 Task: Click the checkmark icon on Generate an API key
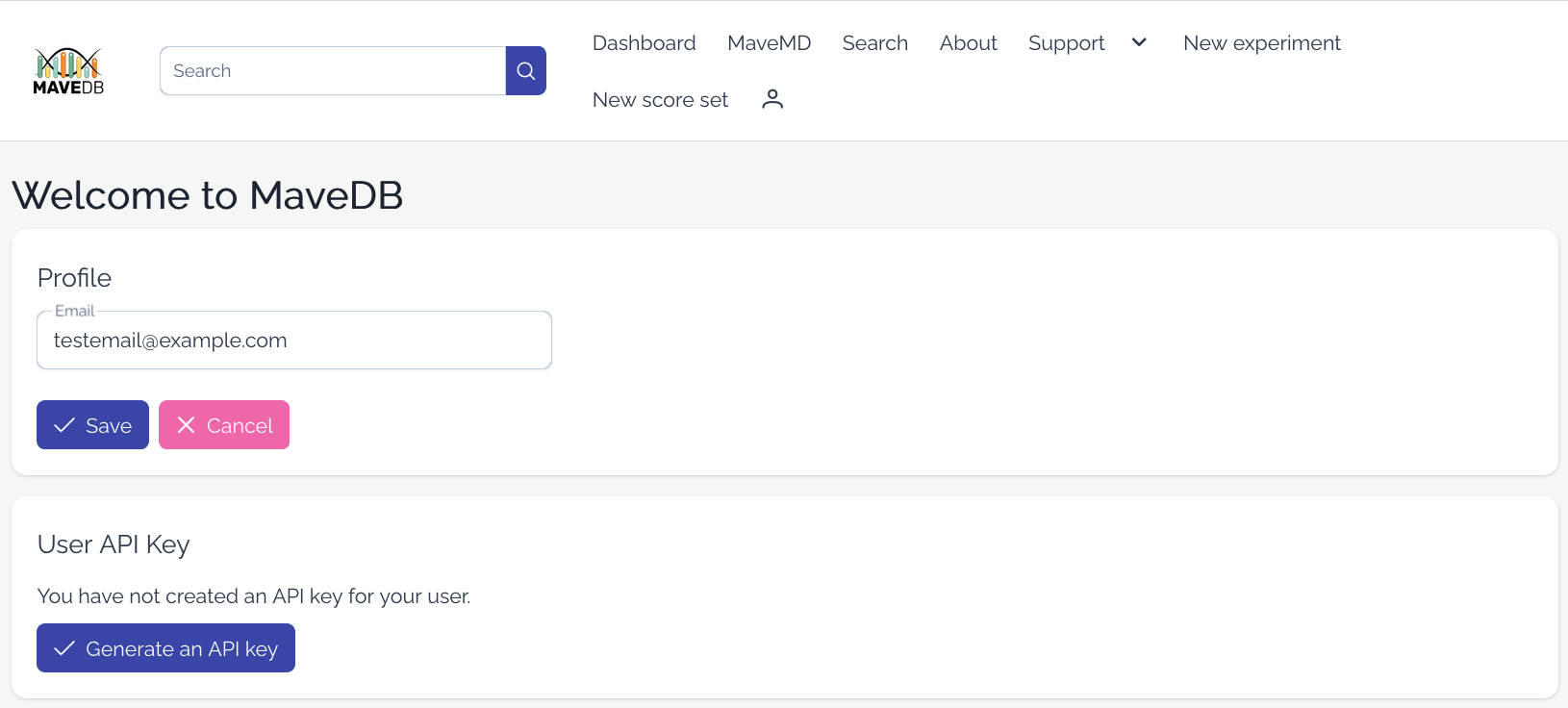coord(64,648)
